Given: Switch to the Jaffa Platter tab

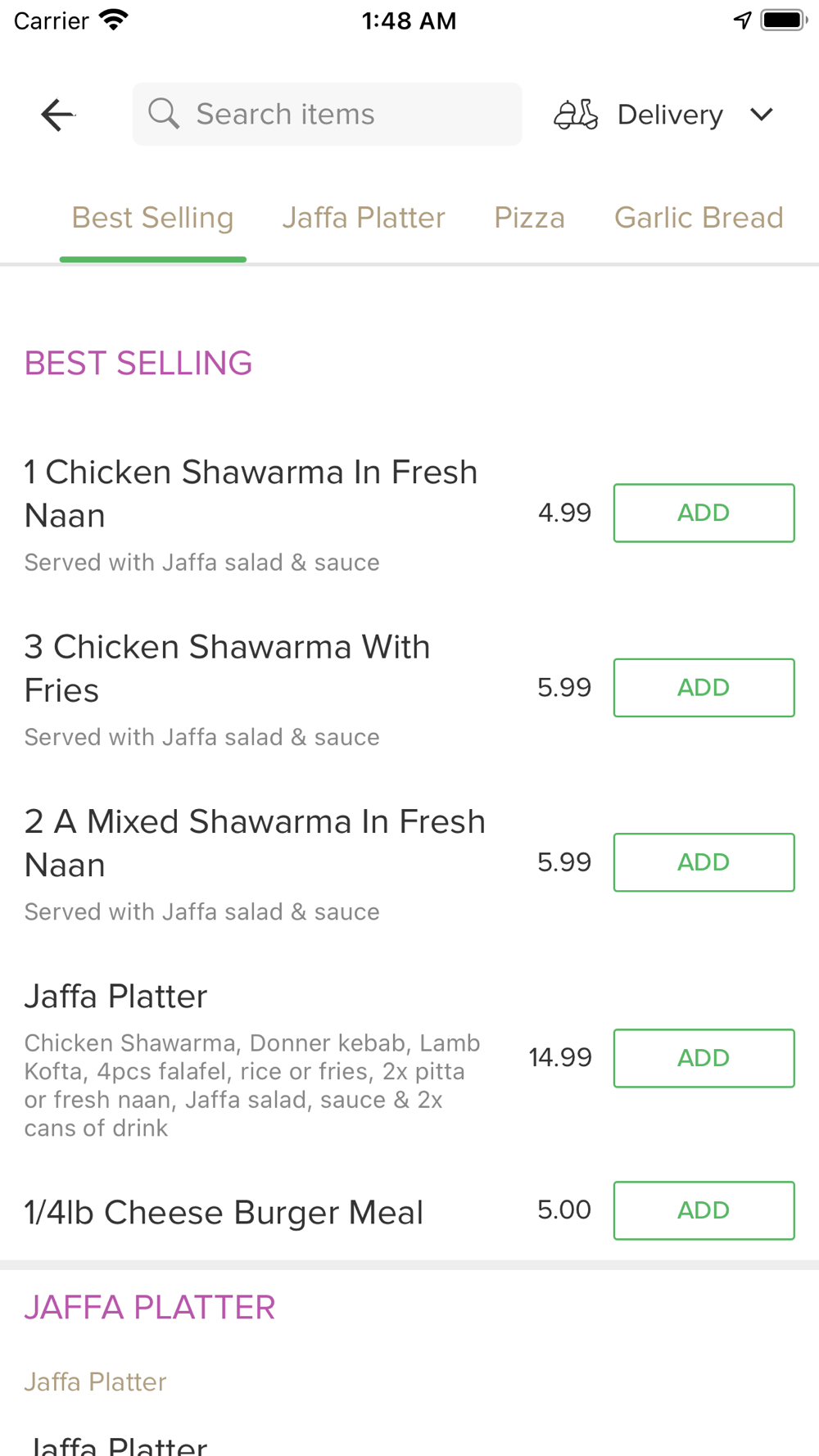Looking at the screenshot, I should [x=364, y=218].
